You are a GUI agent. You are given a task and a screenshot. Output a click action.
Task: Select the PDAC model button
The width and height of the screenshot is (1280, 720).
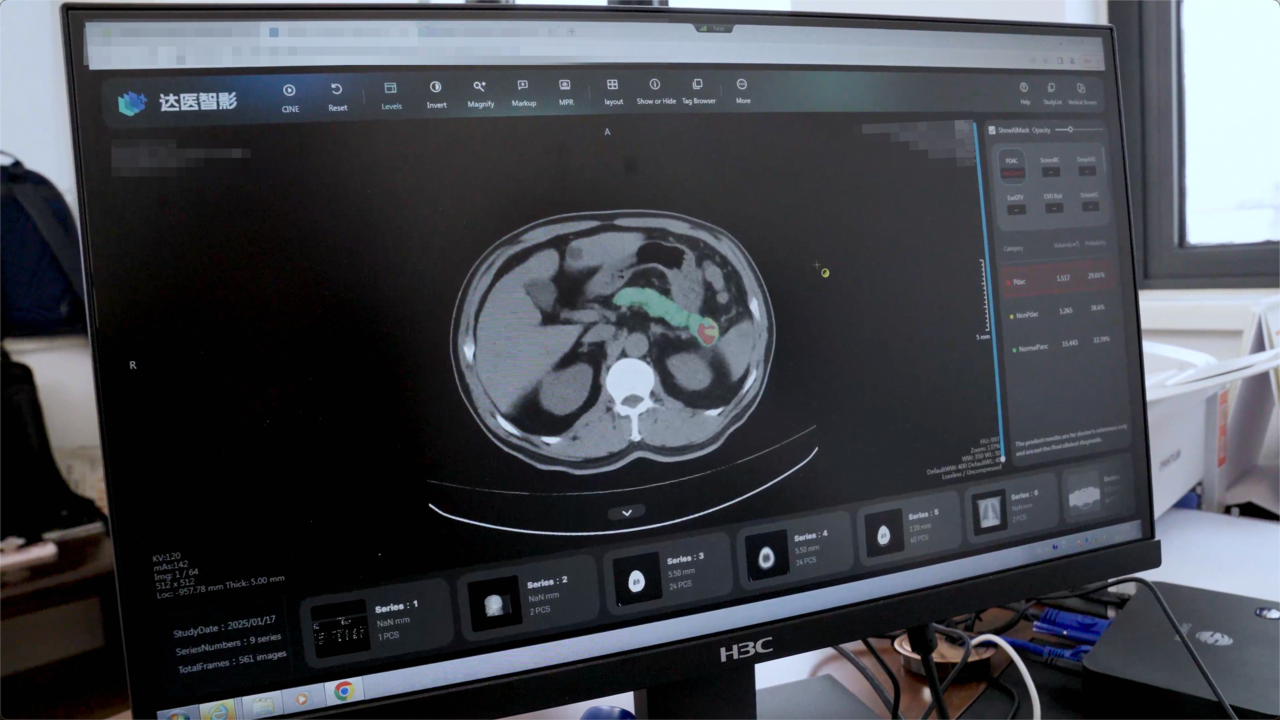(x=1013, y=166)
